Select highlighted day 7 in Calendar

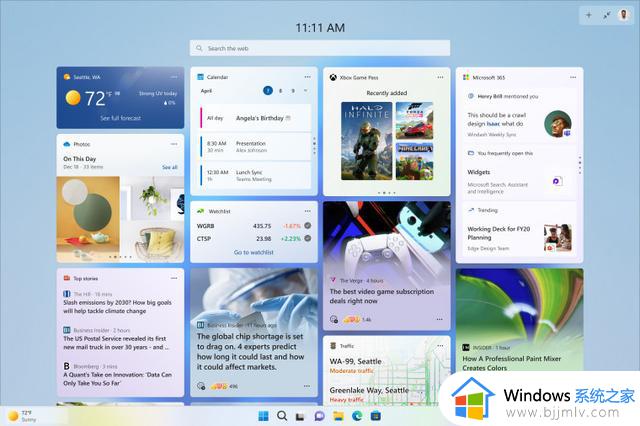coord(268,91)
